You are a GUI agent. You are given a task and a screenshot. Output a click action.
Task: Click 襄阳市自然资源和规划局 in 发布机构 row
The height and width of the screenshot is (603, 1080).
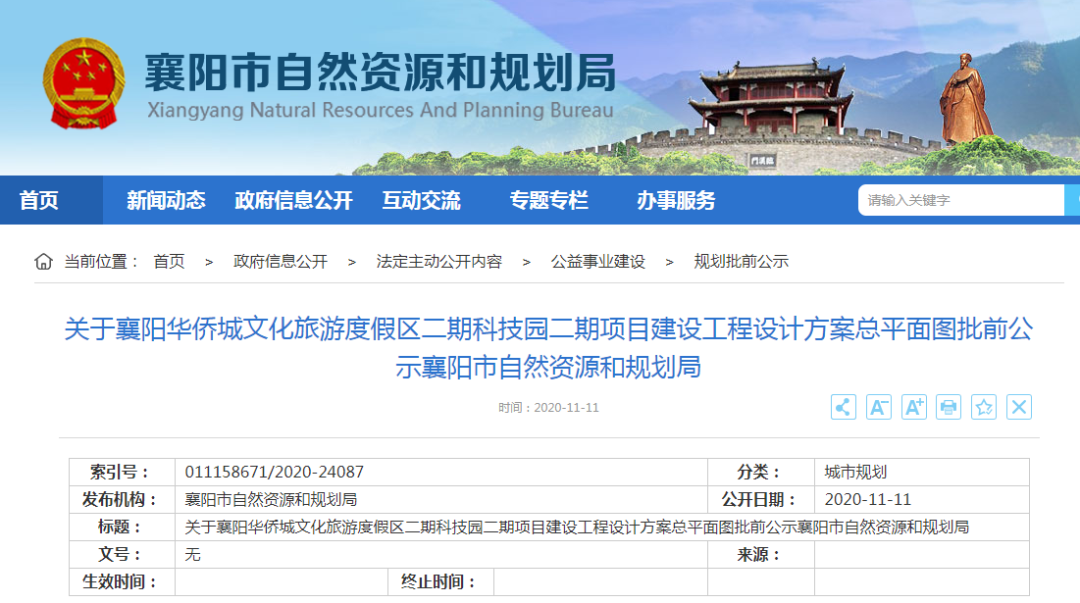coord(271,500)
